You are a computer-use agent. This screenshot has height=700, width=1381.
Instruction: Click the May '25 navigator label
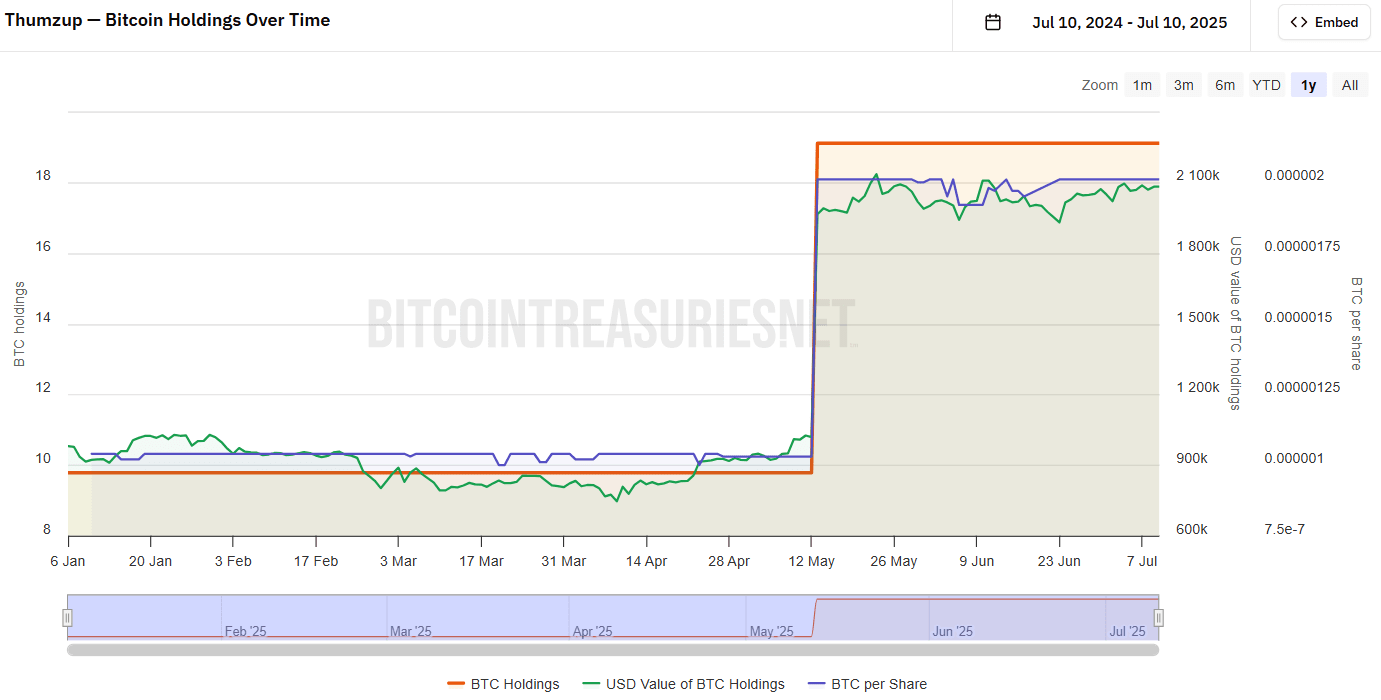pyautogui.click(x=771, y=631)
